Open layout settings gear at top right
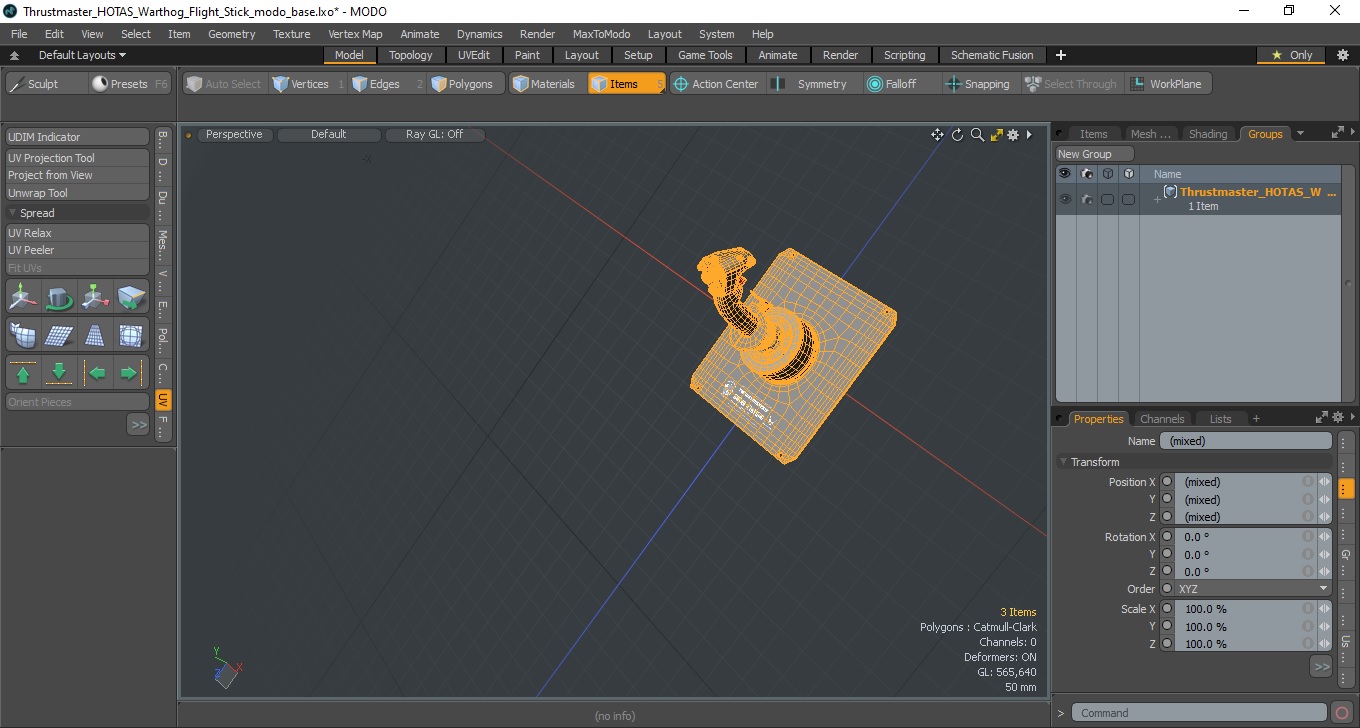The width and height of the screenshot is (1360, 728). [1342, 55]
